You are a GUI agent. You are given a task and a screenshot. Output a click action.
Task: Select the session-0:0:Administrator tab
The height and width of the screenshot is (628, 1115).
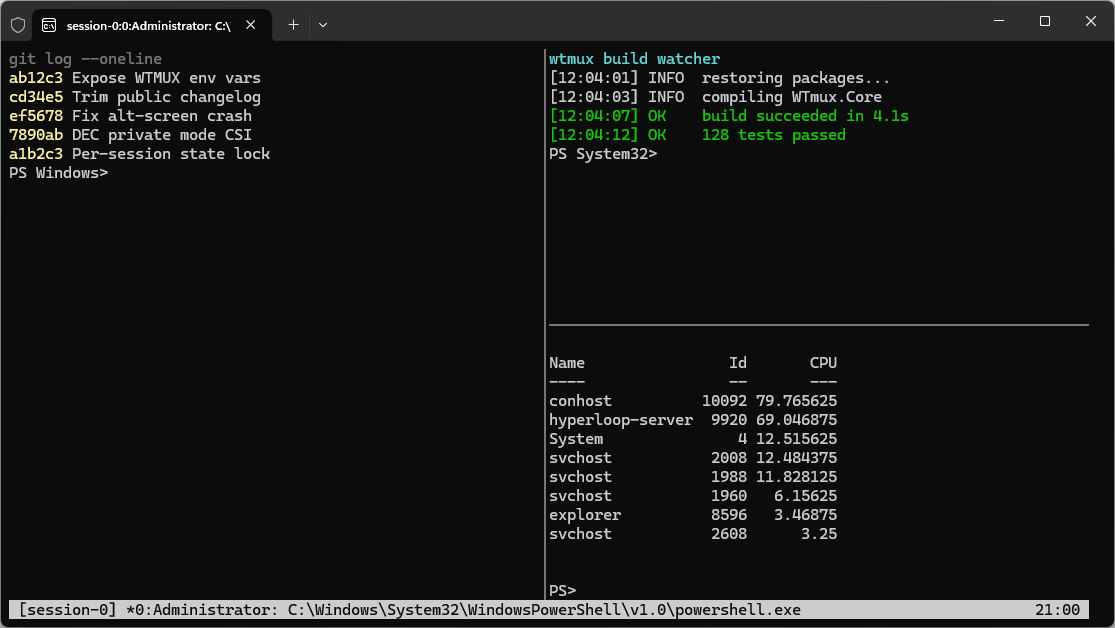[x=151, y=25]
